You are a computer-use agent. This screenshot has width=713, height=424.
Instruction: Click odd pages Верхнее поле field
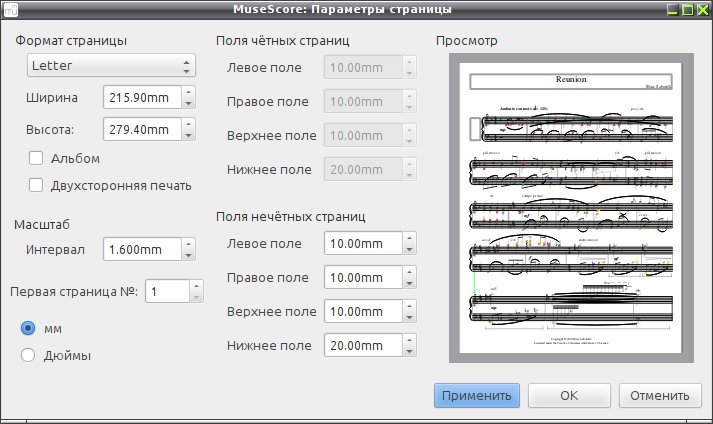coord(363,312)
